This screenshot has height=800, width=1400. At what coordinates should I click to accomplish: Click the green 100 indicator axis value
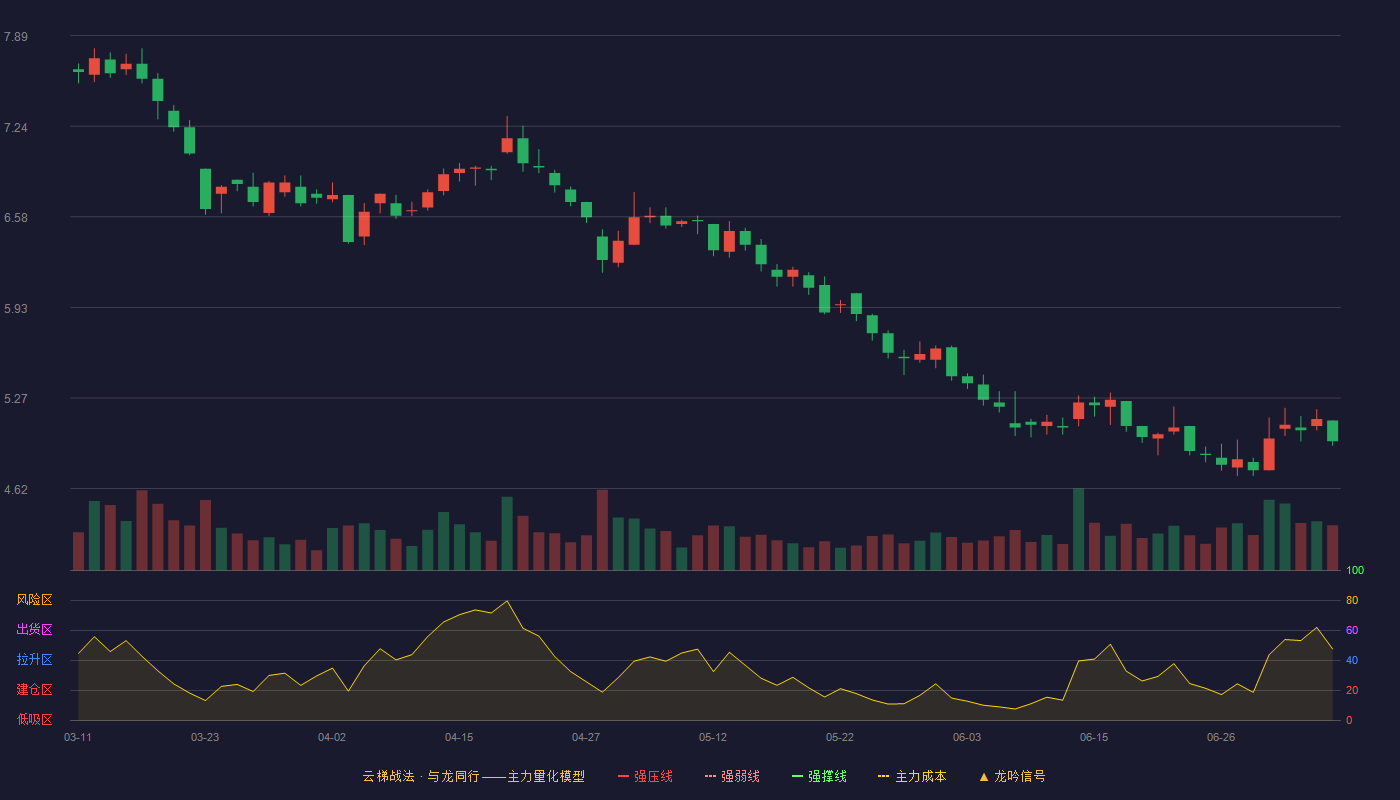(1355, 570)
